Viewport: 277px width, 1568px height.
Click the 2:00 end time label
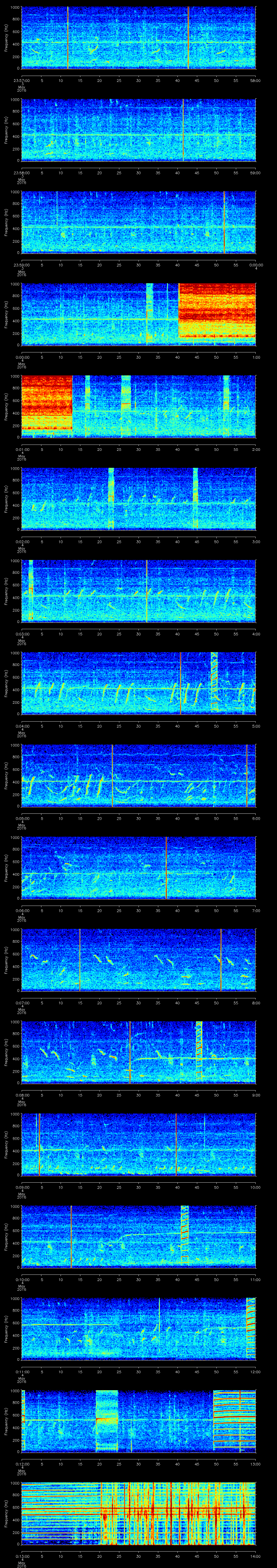pyautogui.click(x=256, y=449)
